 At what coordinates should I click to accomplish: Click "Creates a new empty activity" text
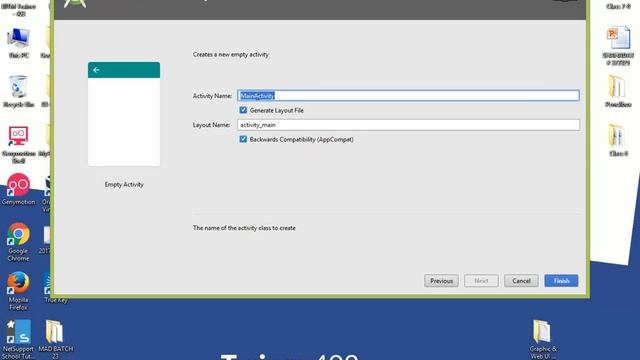231,54
